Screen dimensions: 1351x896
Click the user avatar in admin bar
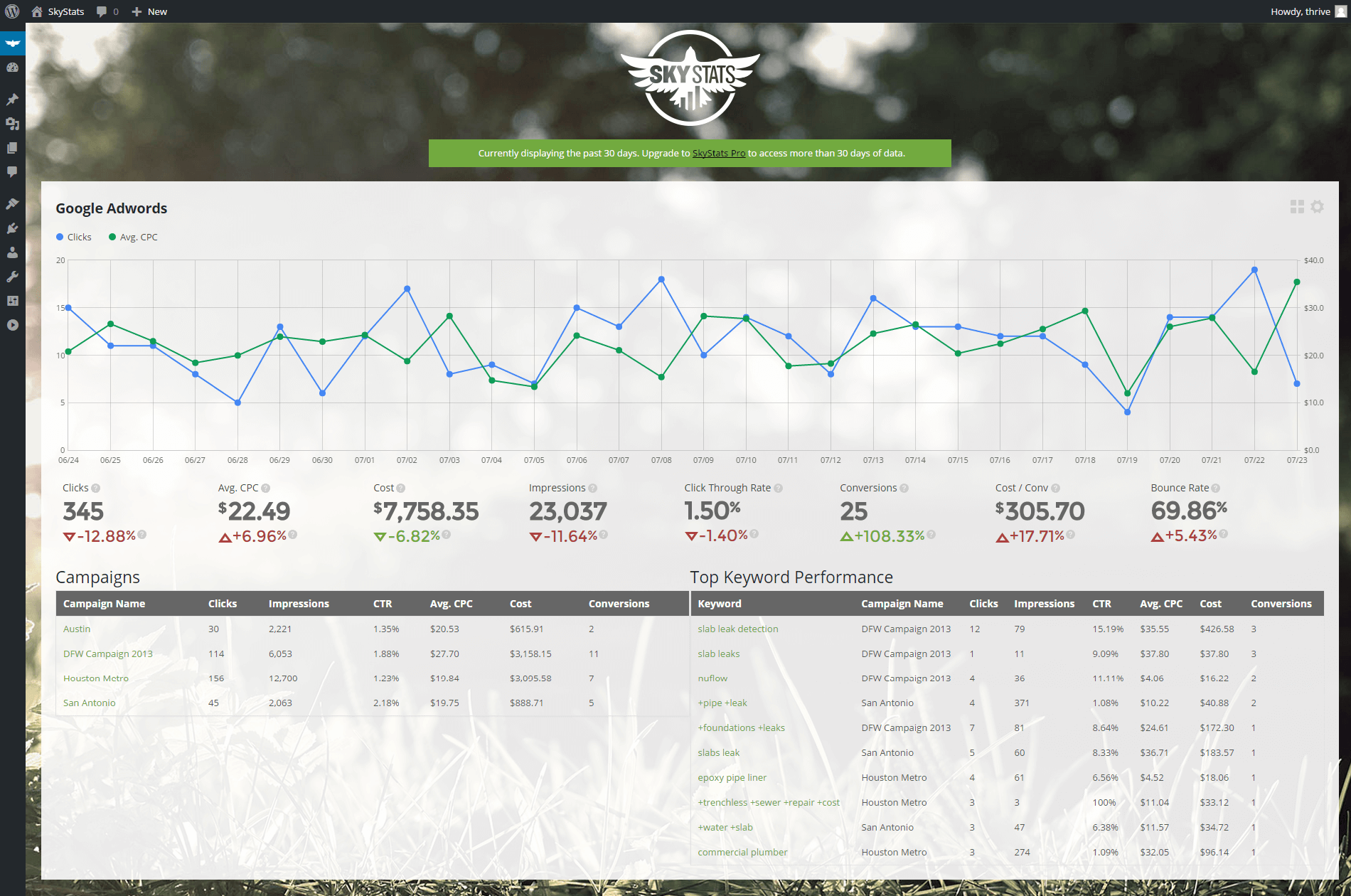[x=1341, y=11]
